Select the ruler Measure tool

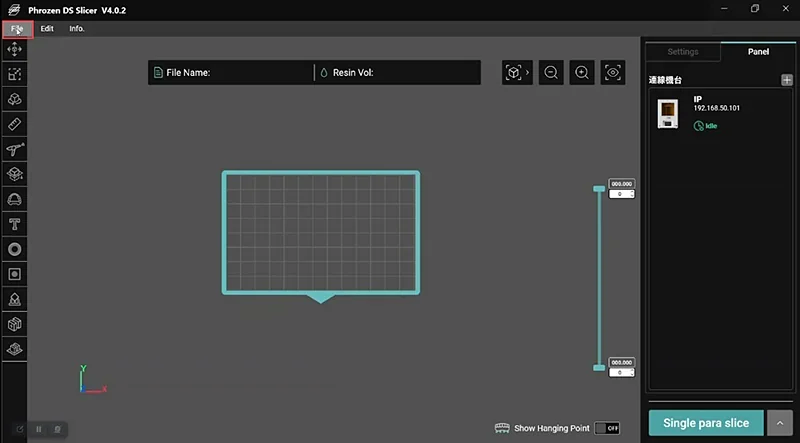pos(14,125)
